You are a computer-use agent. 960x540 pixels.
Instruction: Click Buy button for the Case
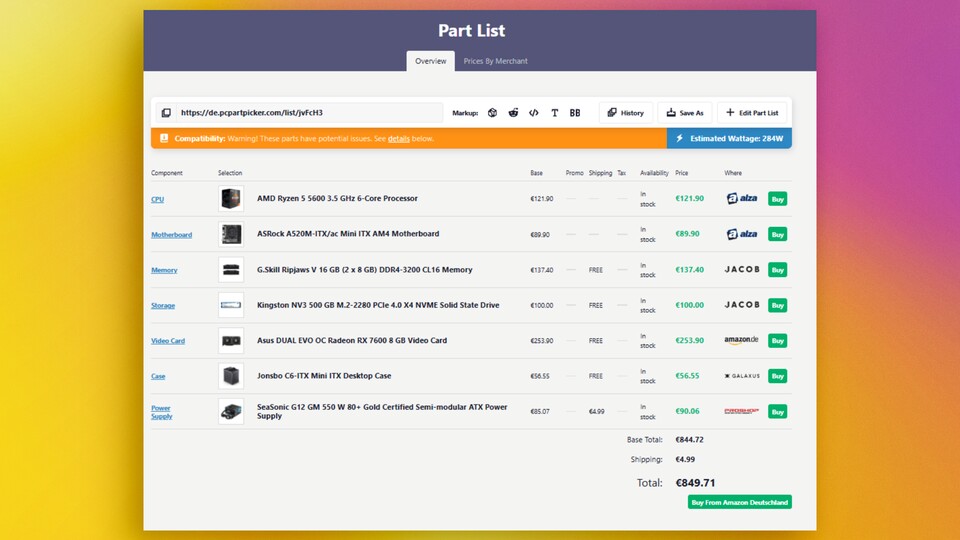778,377
